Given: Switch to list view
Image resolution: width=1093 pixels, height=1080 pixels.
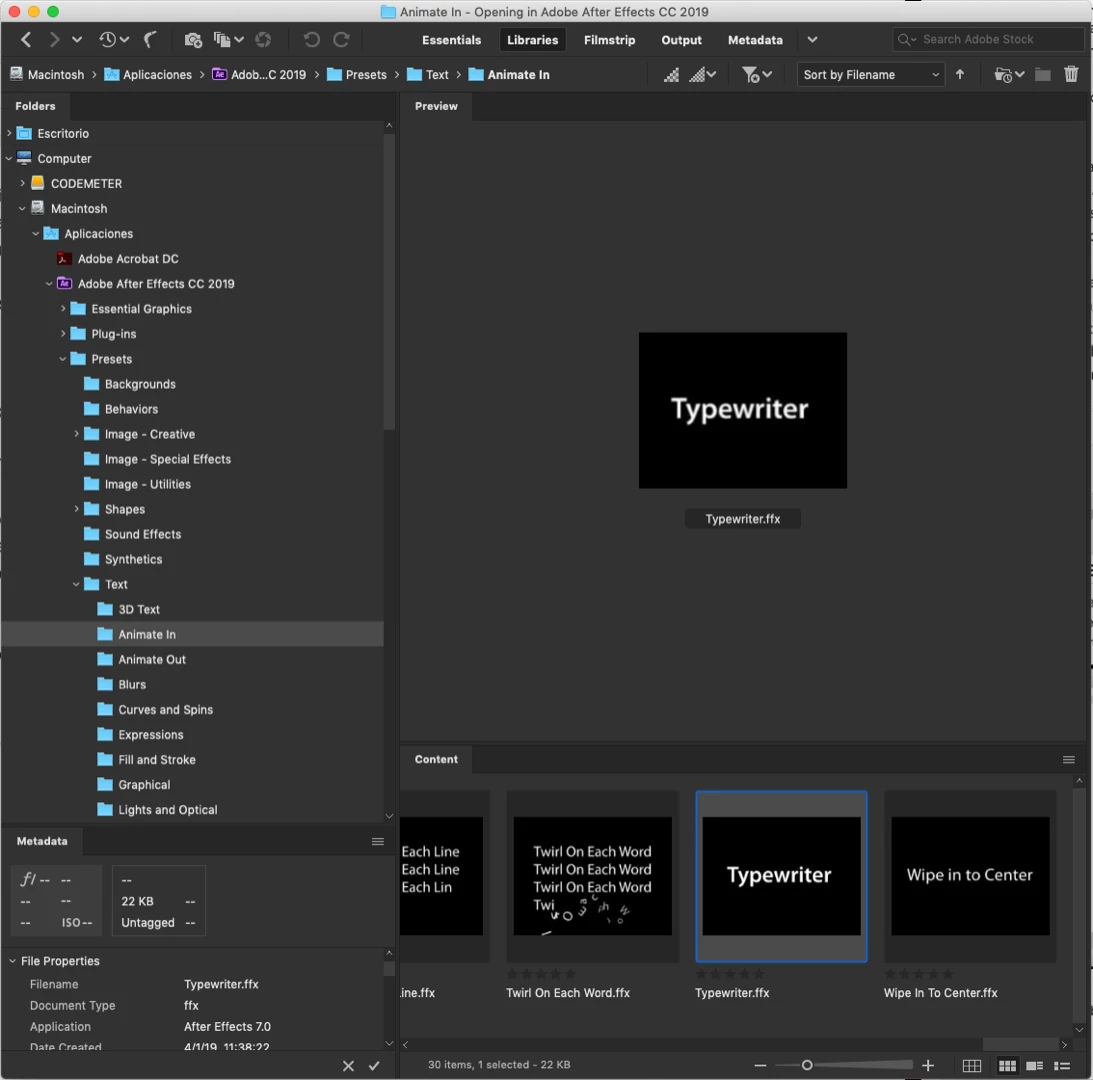Looking at the screenshot, I should [1062, 1065].
